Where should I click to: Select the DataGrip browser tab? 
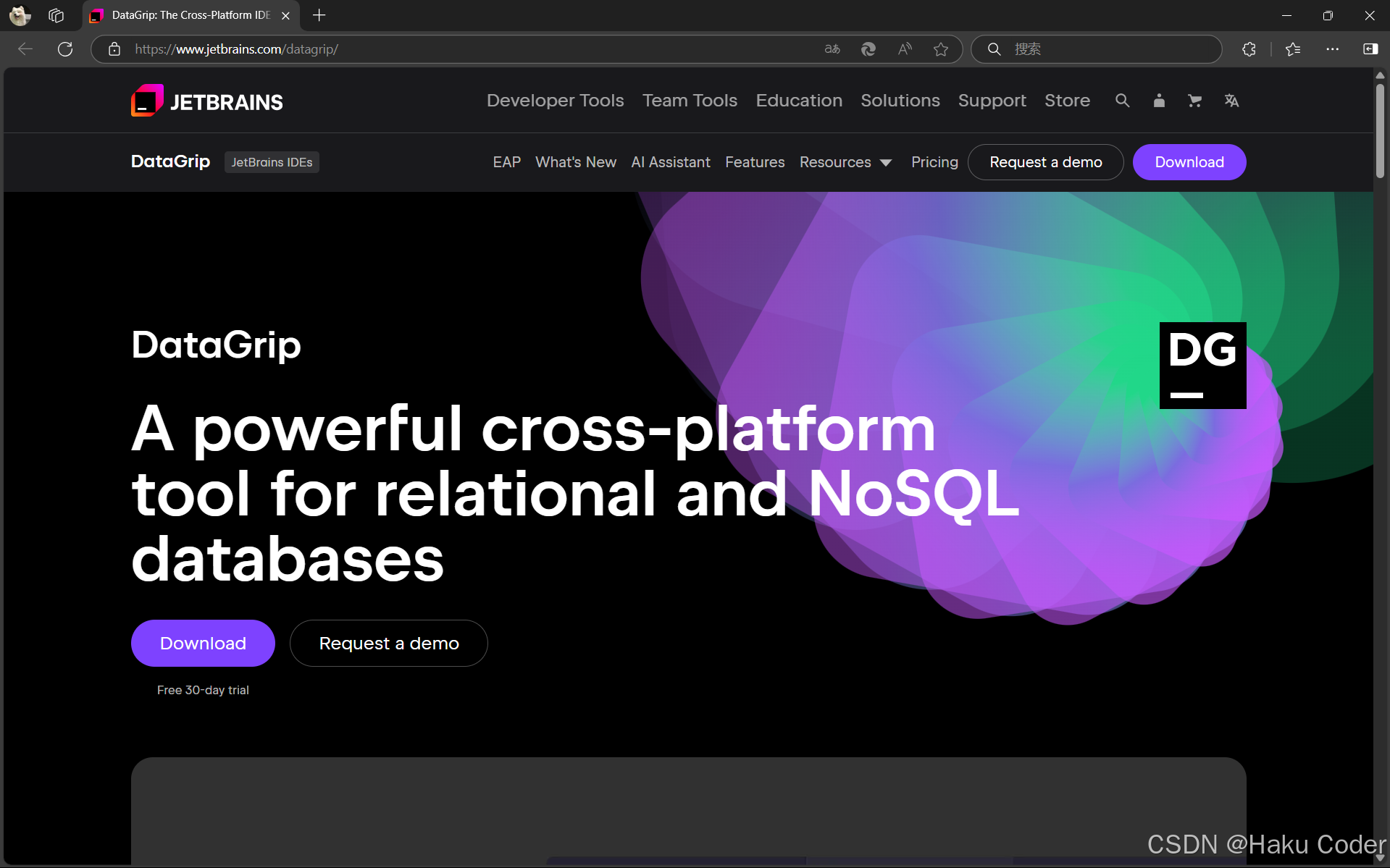(x=190, y=15)
